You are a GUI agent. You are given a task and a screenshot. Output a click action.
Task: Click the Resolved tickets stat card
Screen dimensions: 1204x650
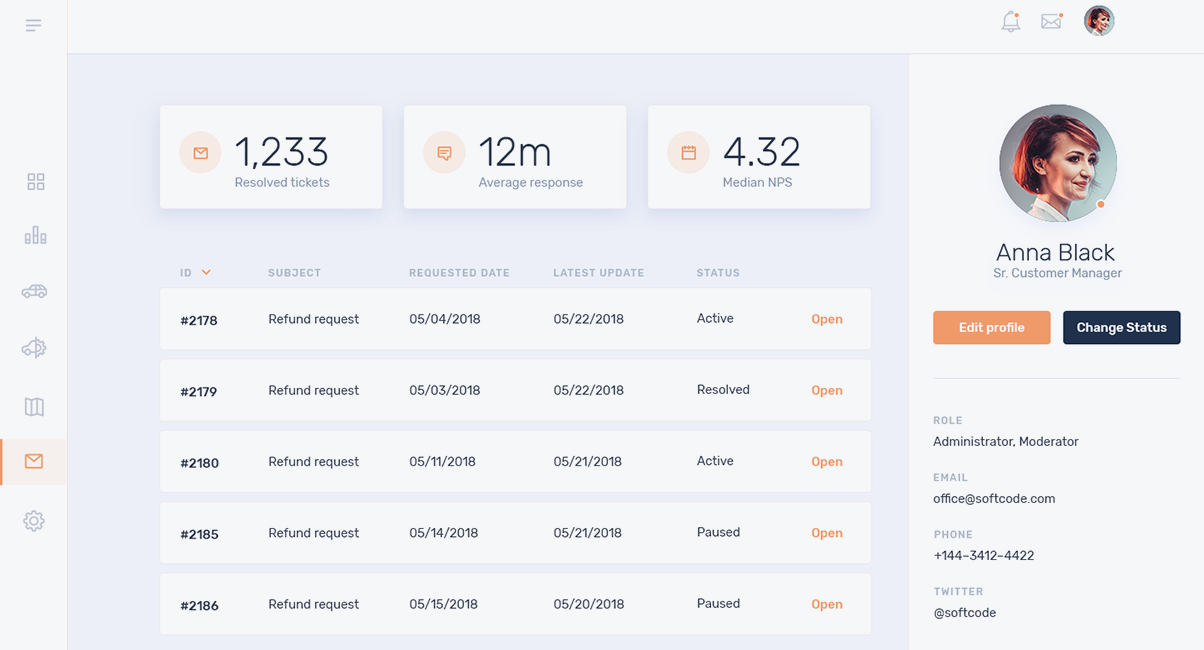tap(271, 157)
